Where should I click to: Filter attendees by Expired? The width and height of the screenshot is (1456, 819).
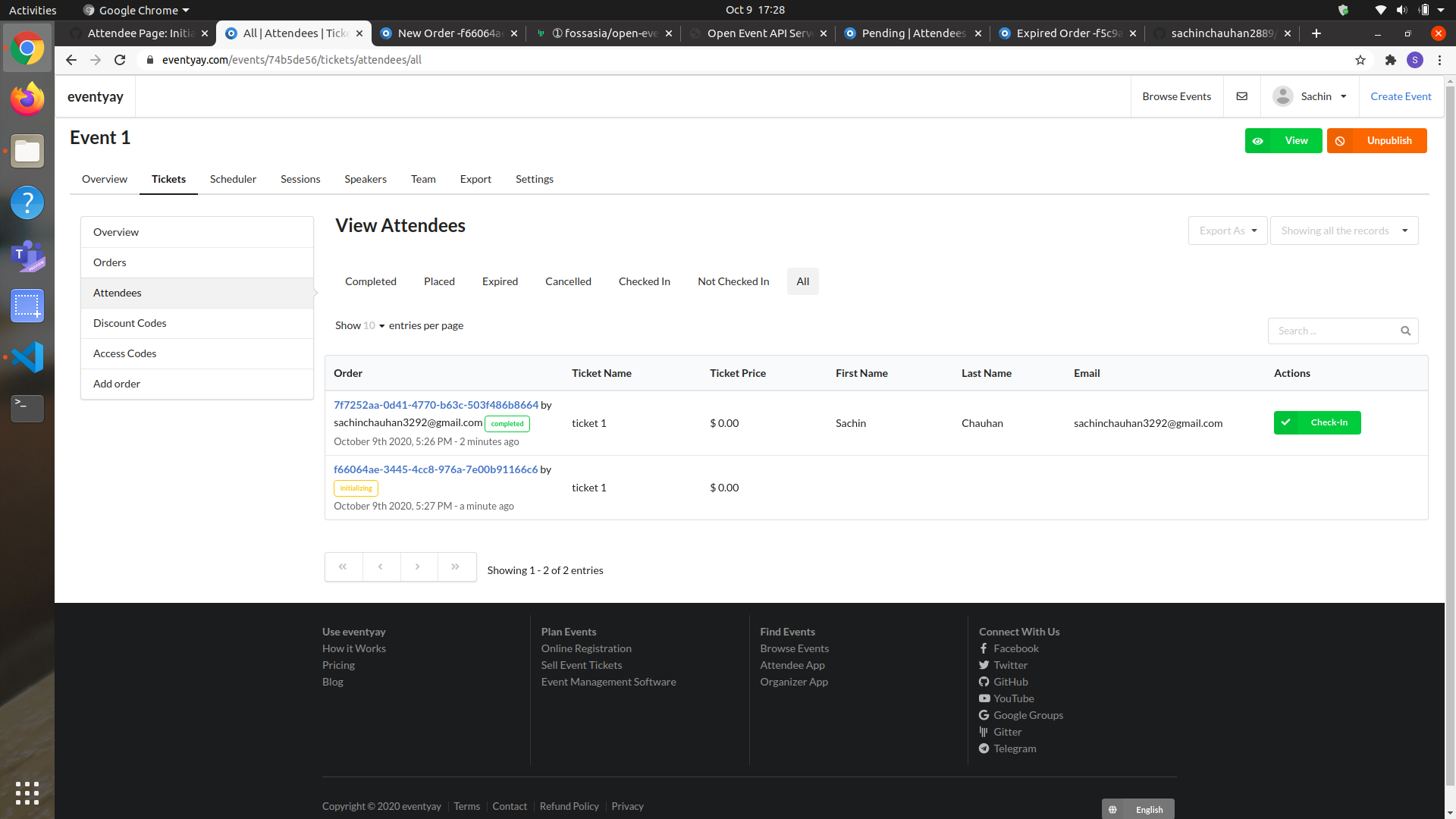pyautogui.click(x=500, y=281)
